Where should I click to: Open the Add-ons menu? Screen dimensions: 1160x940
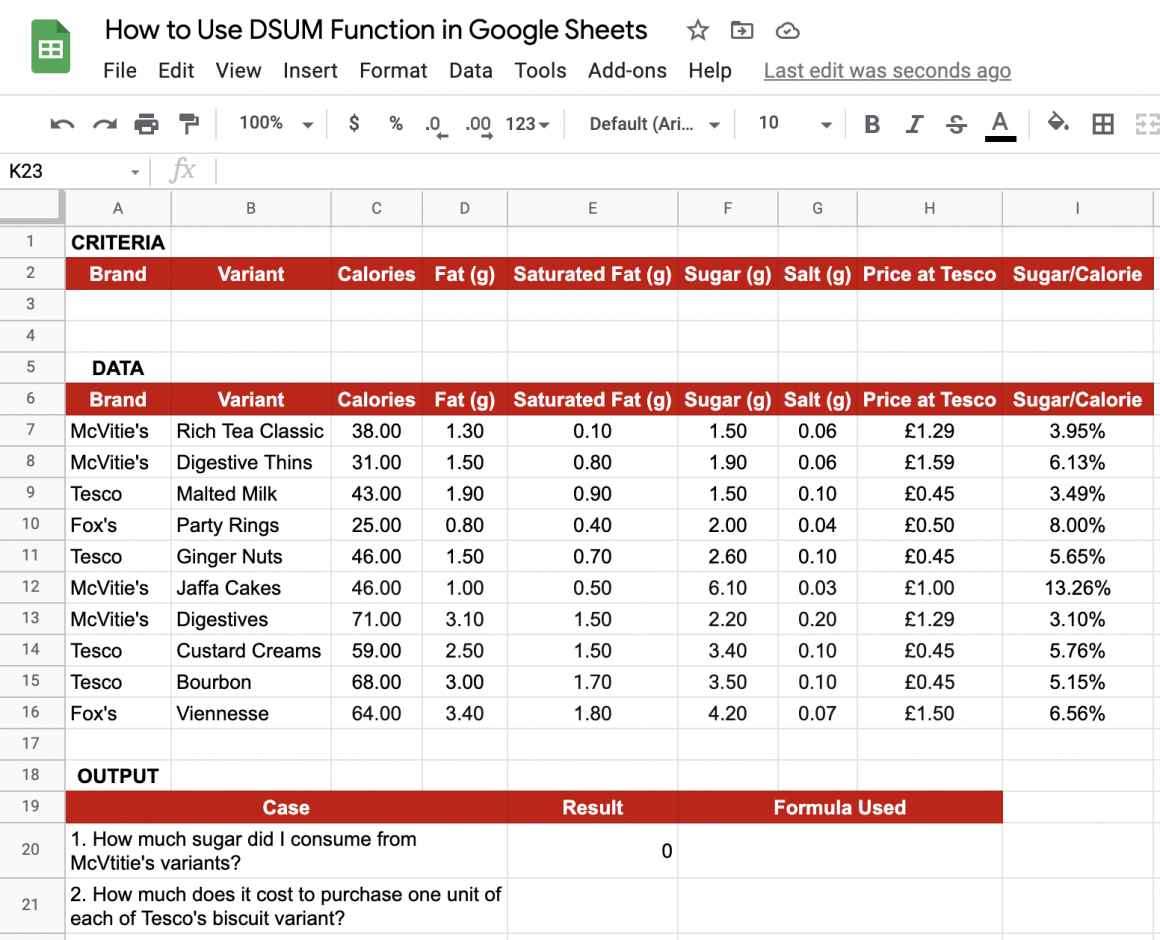[x=627, y=70]
